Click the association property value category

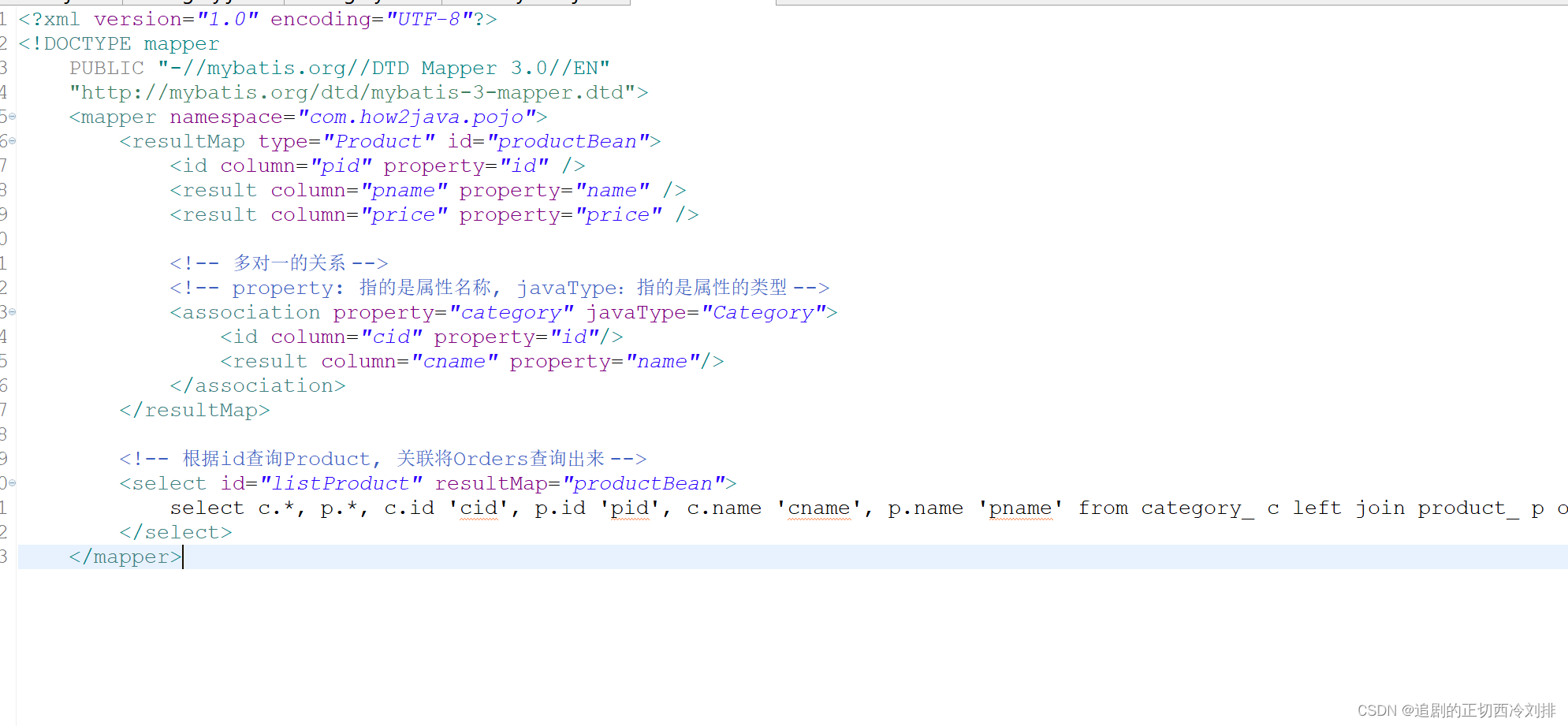click(x=511, y=313)
